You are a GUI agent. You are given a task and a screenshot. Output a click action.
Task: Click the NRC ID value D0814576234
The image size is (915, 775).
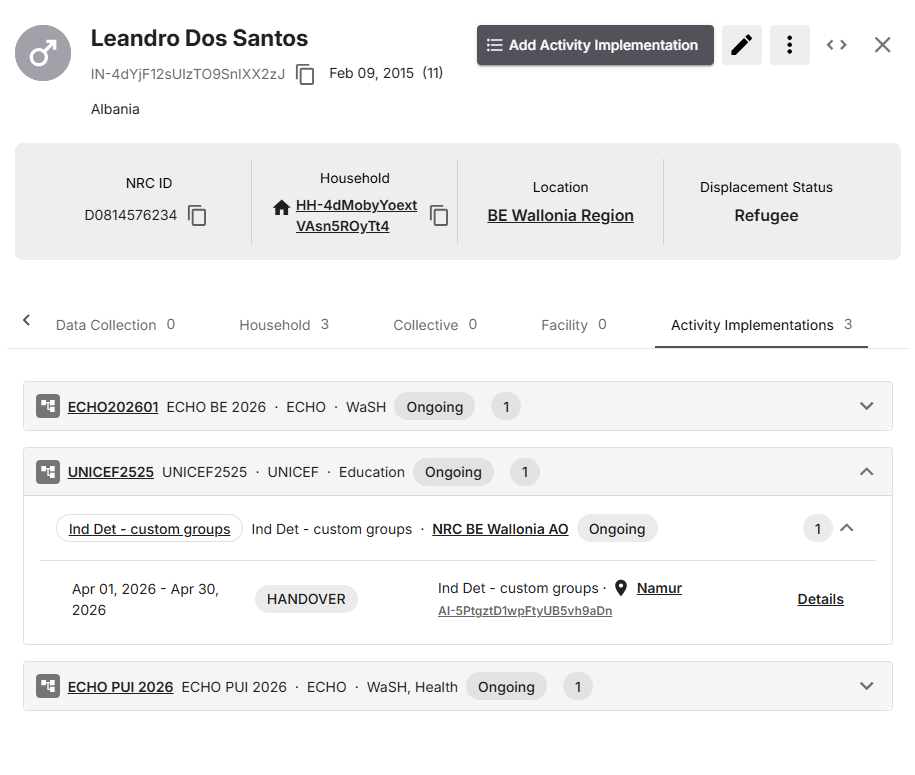(x=131, y=215)
